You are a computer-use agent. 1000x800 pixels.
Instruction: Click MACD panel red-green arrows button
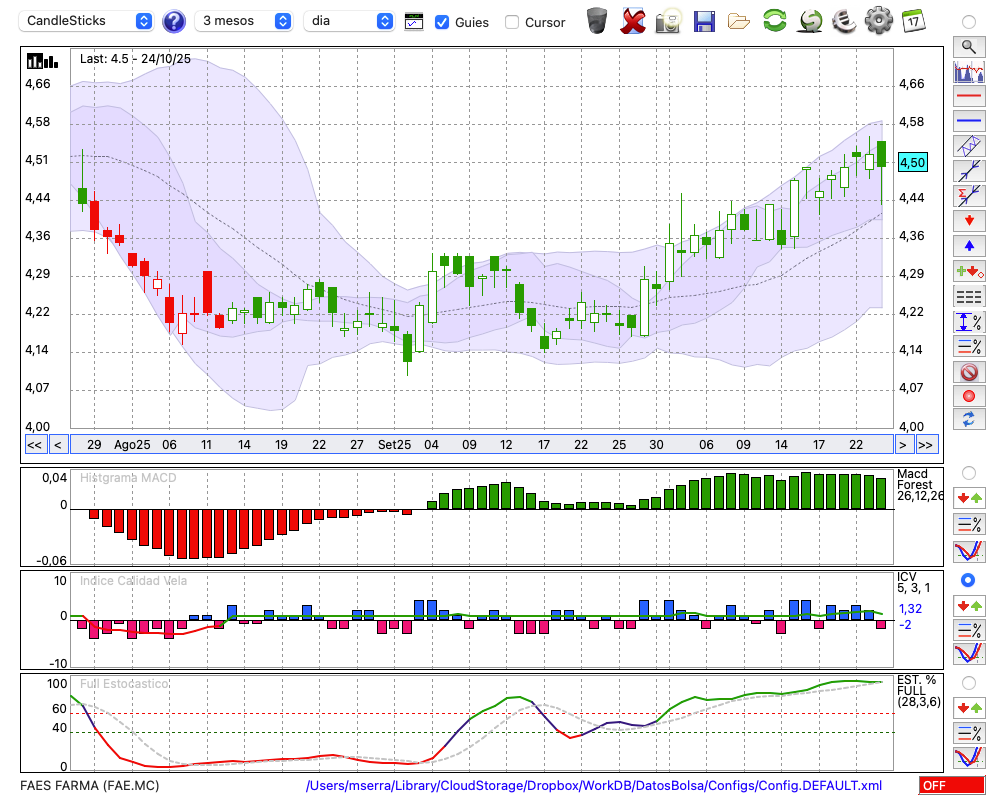click(969, 498)
